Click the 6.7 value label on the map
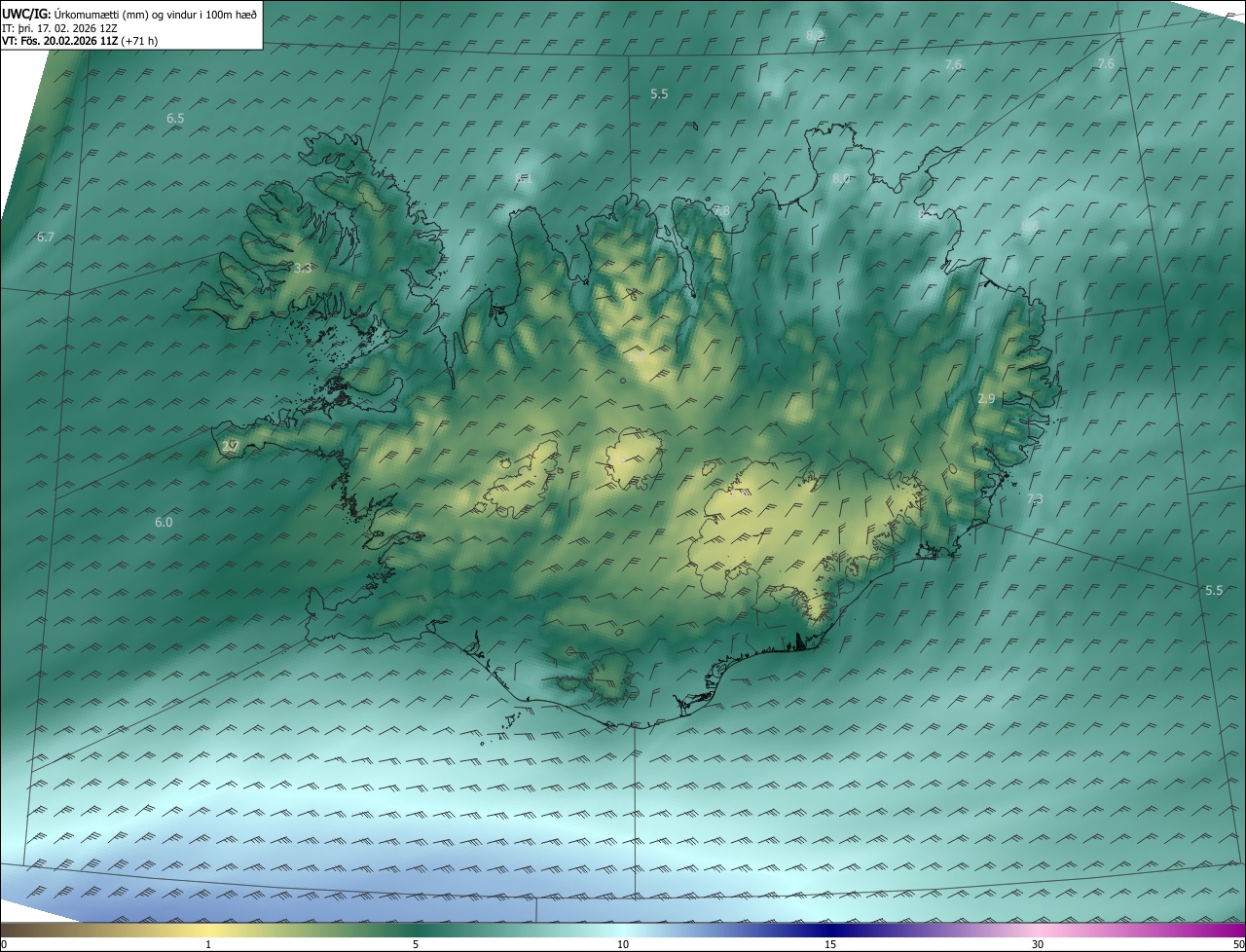Viewport: 1246px width, 952px height. [x=46, y=238]
